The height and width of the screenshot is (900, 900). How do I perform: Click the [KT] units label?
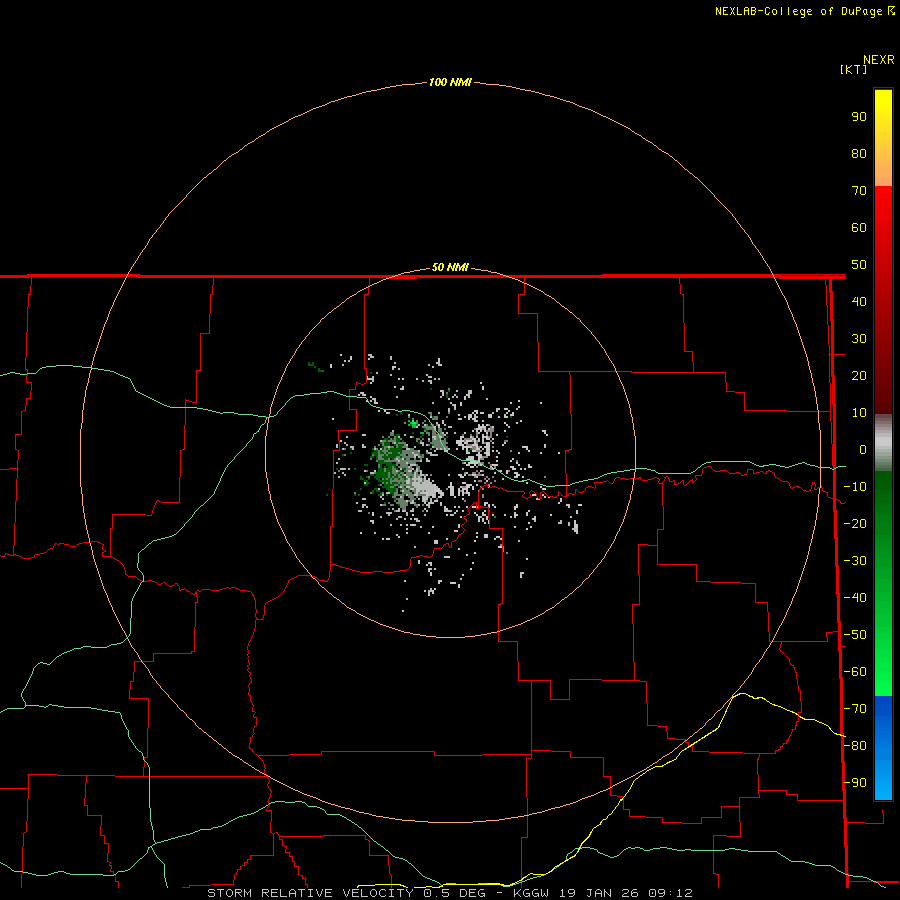[853, 69]
